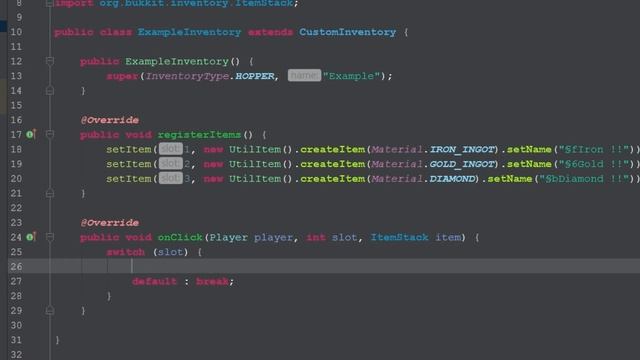
Task: Click the ItemStack parameter type on line 24
Action: pos(400,237)
